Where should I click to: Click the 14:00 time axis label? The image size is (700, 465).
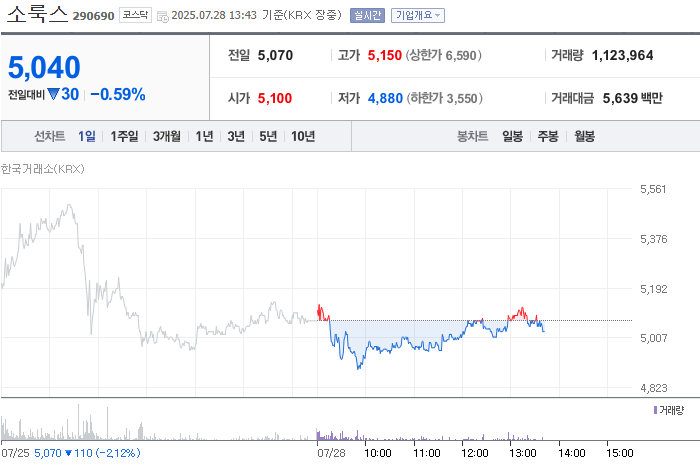571,453
